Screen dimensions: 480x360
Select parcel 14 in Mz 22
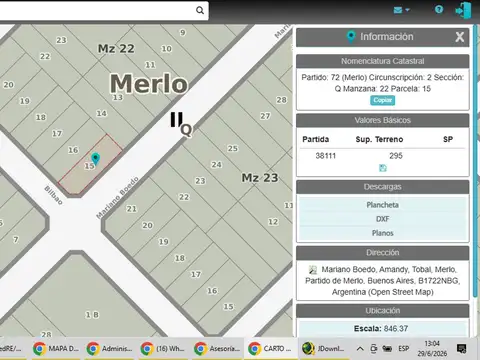tap(101, 113)
